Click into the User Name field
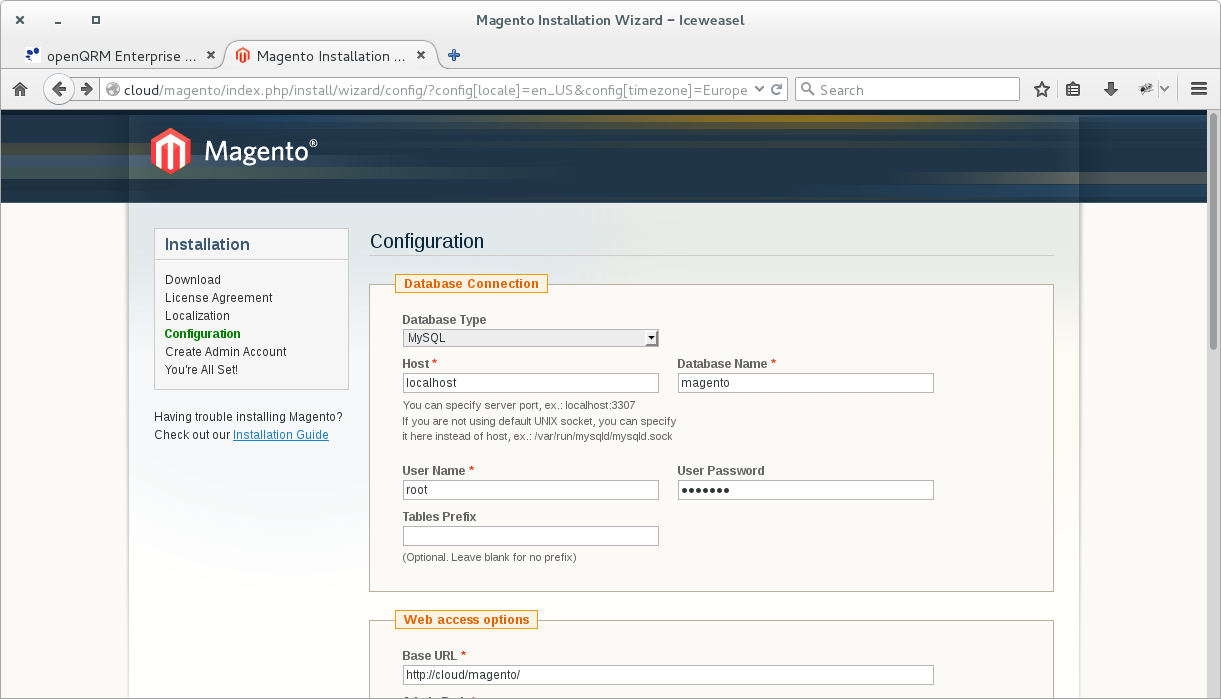1221x699 pixels. click(x=530, y=490)
